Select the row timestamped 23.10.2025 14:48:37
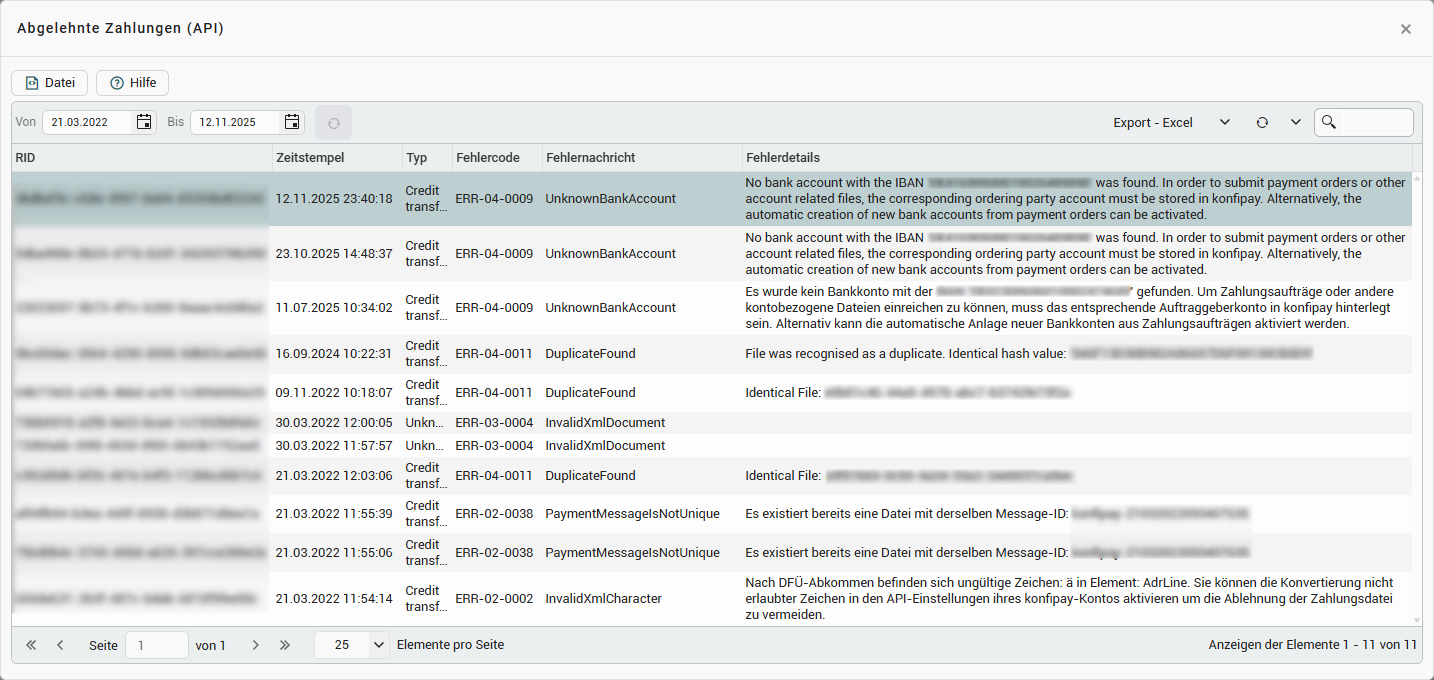This screenshot has width=1434, height=680. (x=712, y=254)
